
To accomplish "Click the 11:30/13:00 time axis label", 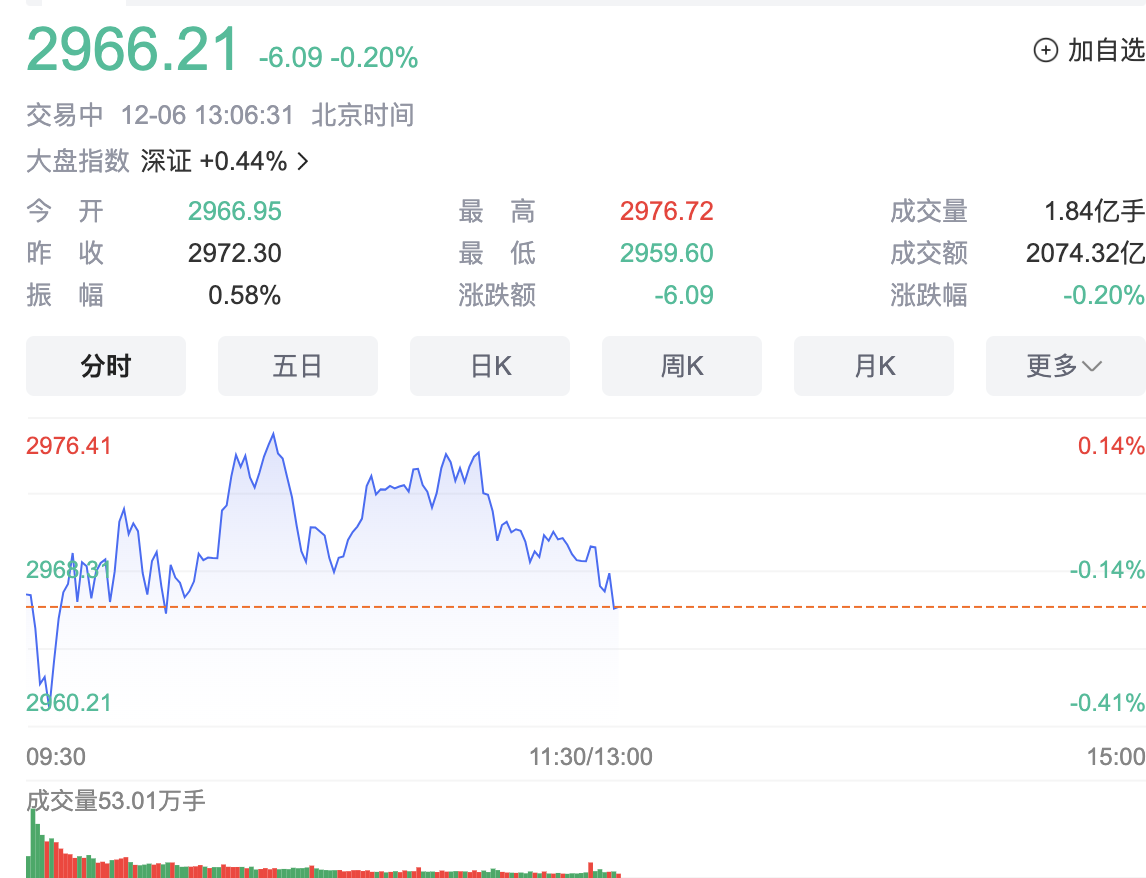I will pyautogui.click(x=591, y=757).
